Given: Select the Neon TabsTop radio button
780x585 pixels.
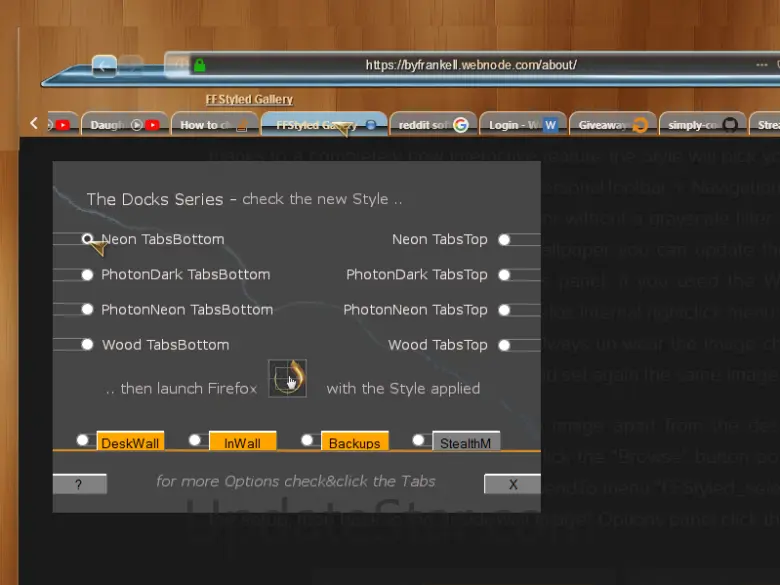Looking at the screenshot, I should [504, 240].
